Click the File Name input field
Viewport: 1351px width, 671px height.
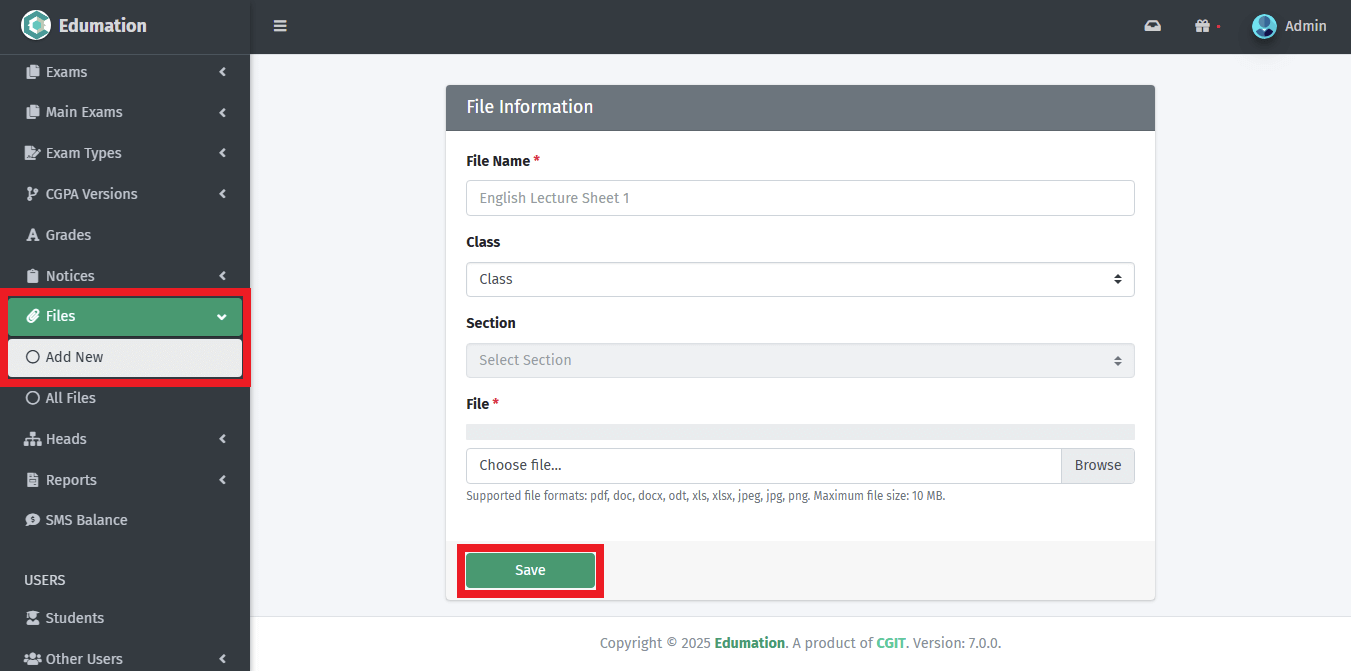point(800,198)
